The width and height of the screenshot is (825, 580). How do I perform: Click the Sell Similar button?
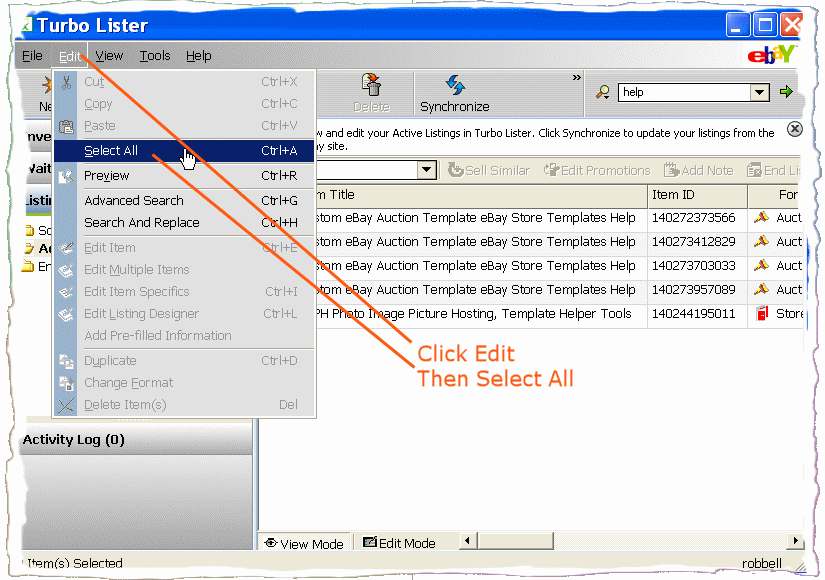click(x=489, y=171)
